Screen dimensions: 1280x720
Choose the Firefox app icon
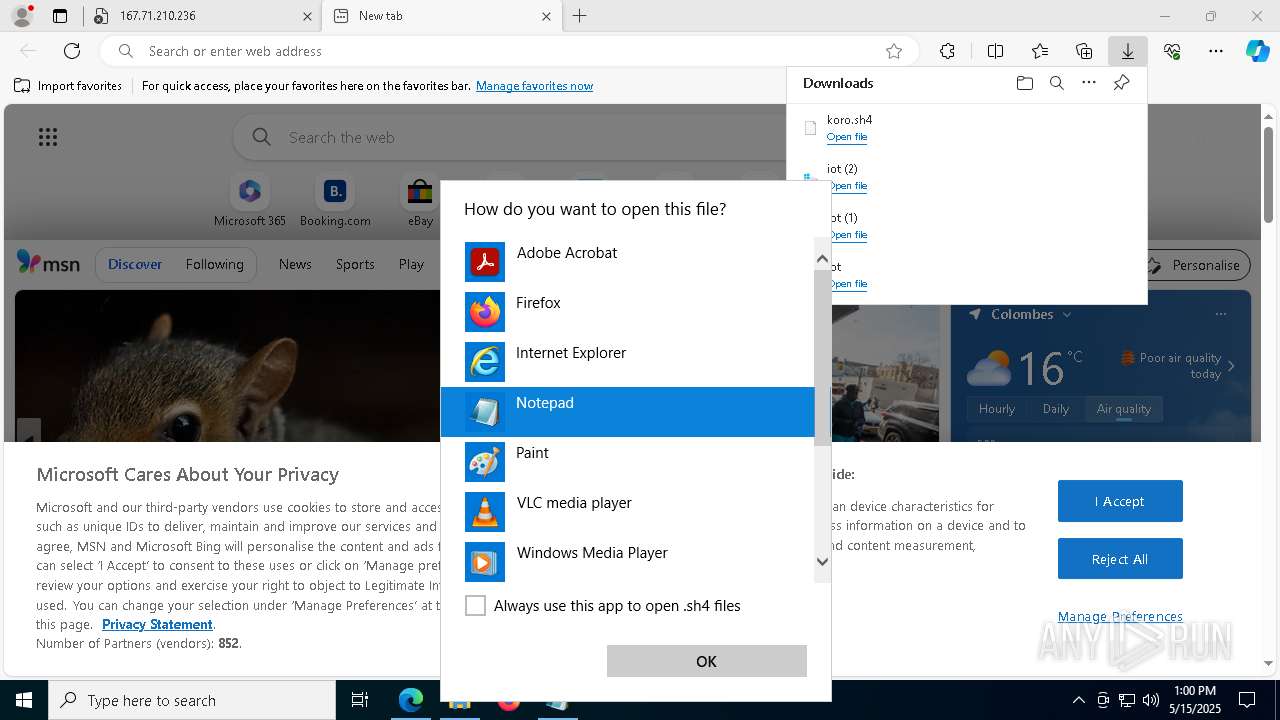[485, 312]
